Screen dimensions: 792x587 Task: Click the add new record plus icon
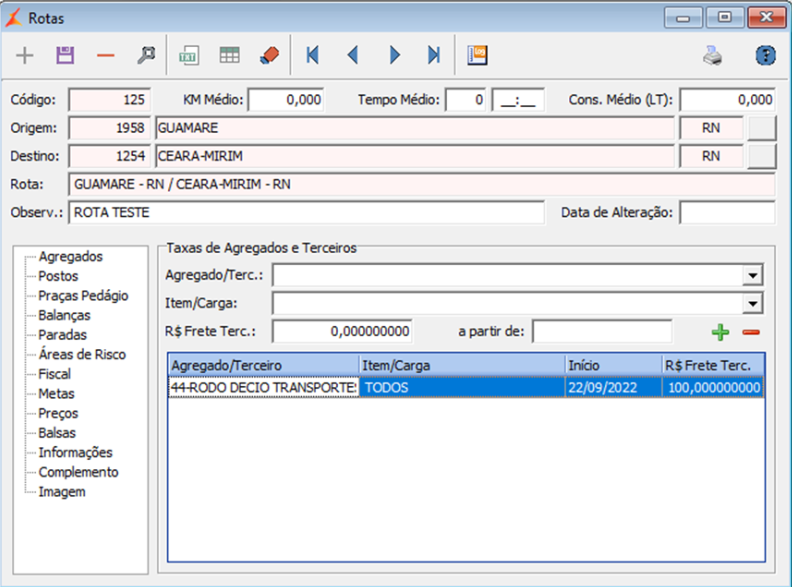[x=25, y=56]
